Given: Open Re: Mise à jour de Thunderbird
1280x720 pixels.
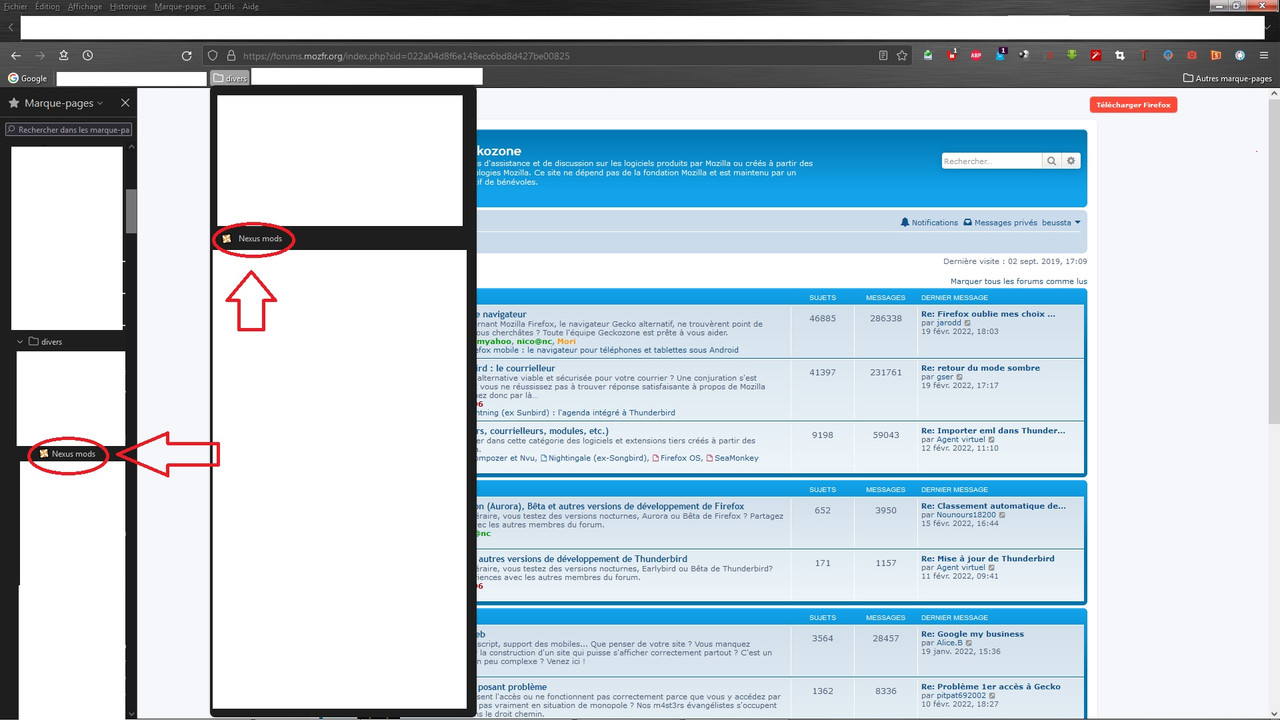Looking at the screenshot, I should tap(988, 559).
